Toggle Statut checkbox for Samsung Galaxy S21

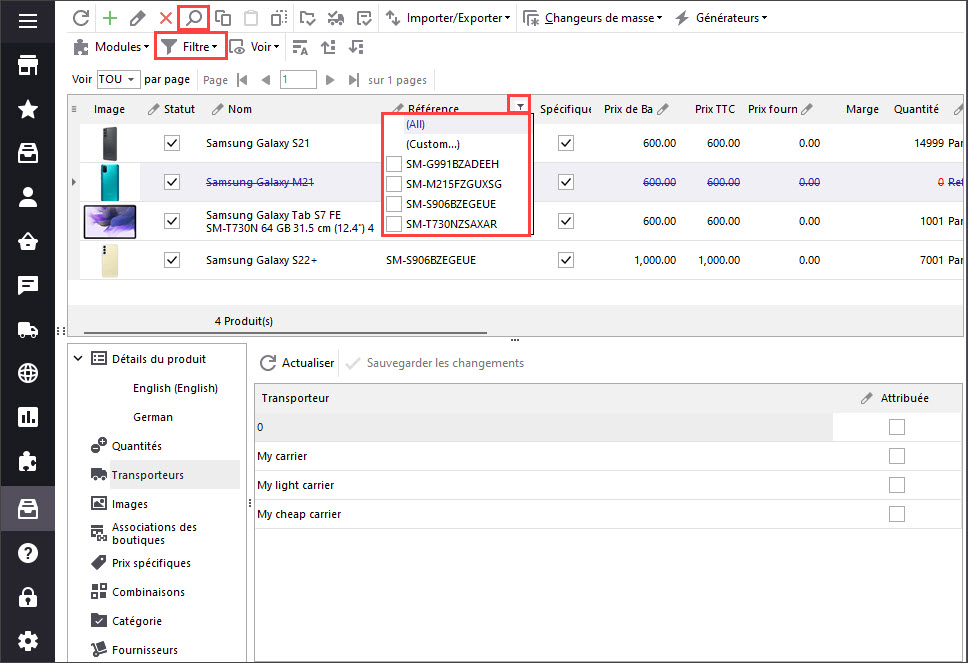click(172, 143)
